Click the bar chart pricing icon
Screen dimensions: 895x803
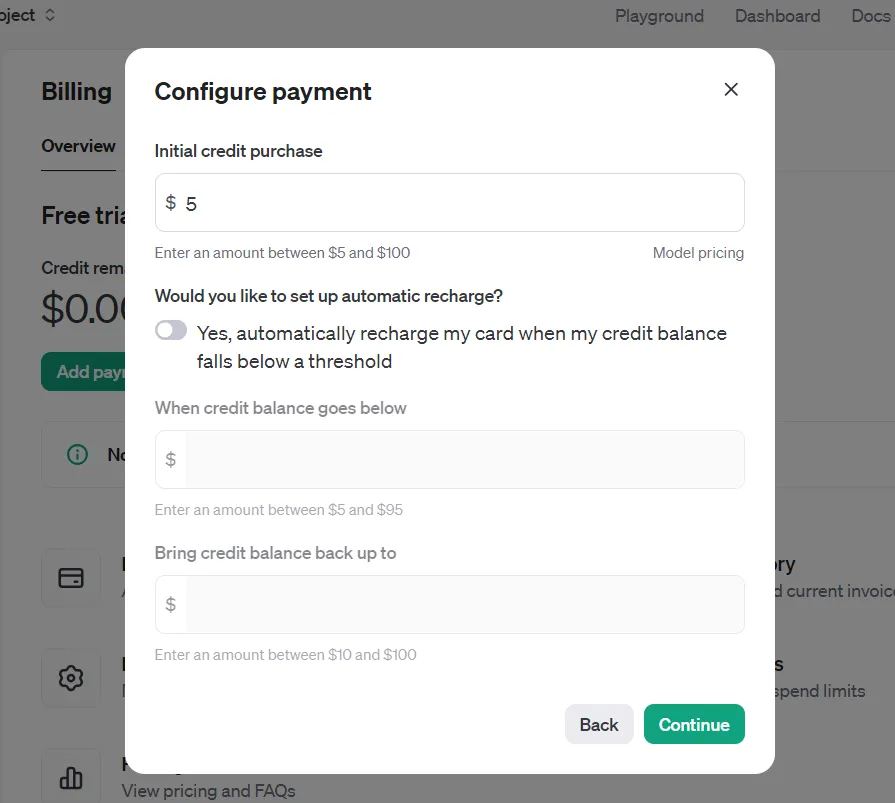(x=71, y=778)
